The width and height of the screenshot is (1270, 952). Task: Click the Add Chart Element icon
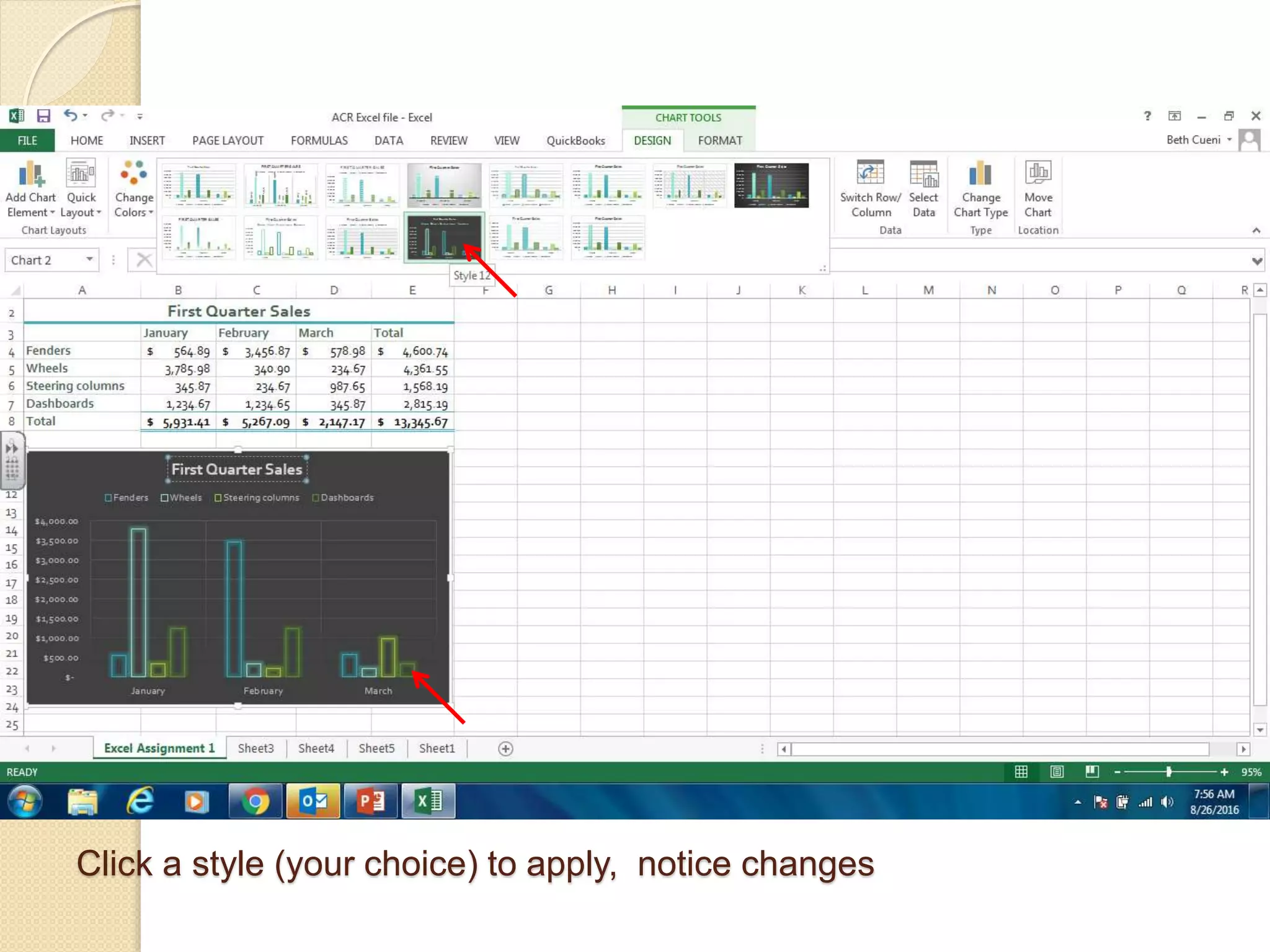[30, 175]
